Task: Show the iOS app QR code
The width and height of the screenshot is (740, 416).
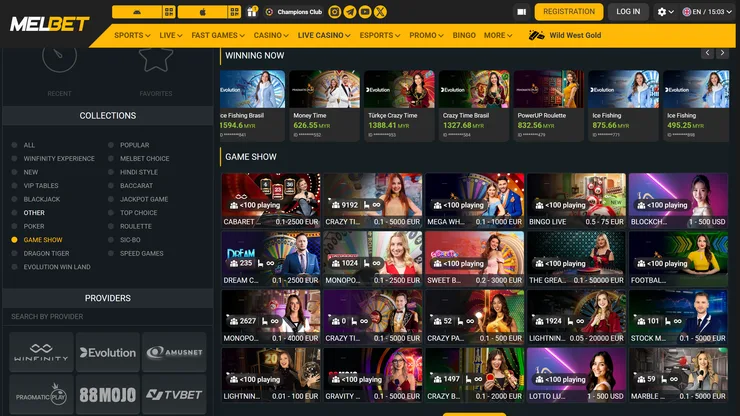Action: click(235, 12)
